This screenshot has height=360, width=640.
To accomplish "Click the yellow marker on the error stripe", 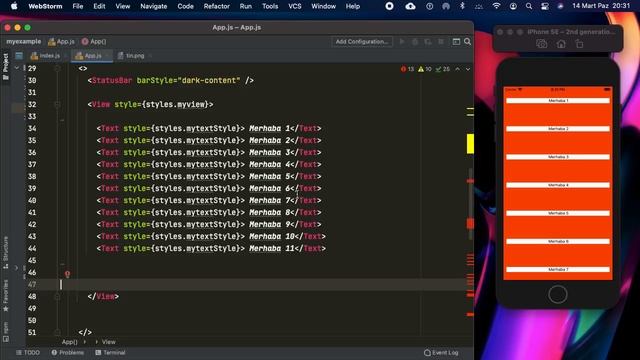I will (470, 144).
